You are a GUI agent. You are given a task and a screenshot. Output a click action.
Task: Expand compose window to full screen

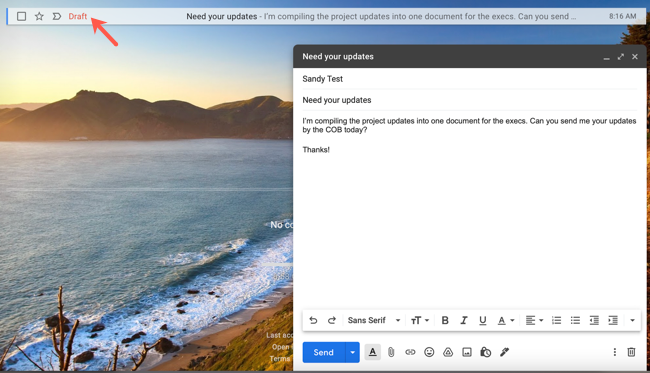tap(621, 57)
